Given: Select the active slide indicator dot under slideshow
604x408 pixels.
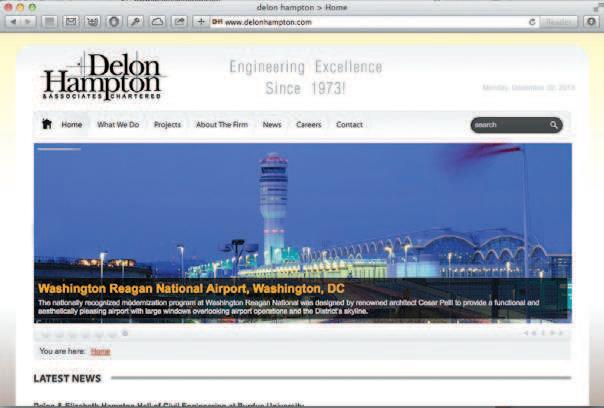Looking at the screenshot, I should 125,333.
